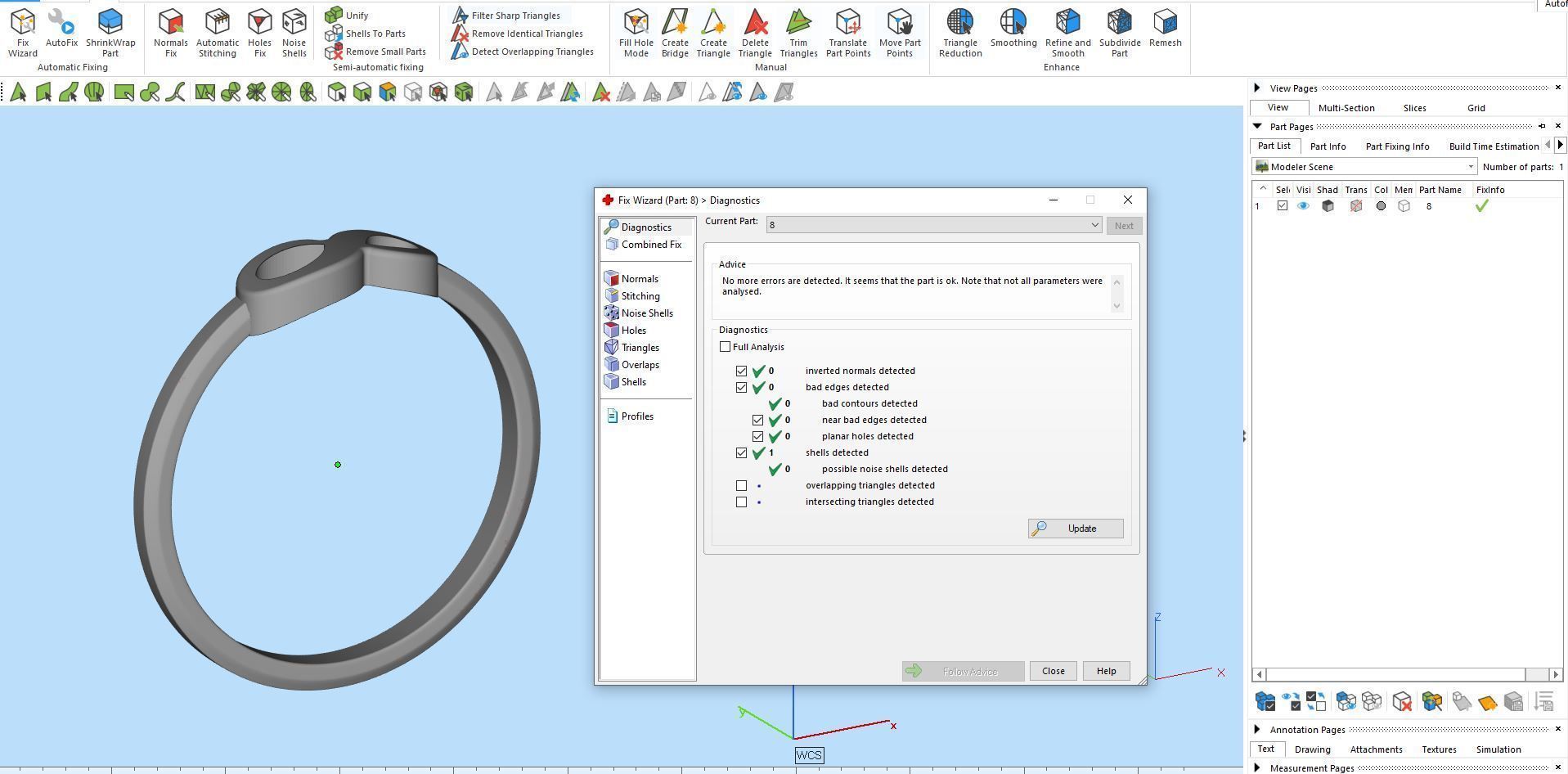Toggle visibility eye for part 8
Image resolution: width=1568 pixels, height=774 pixels.
[1303, 206]
